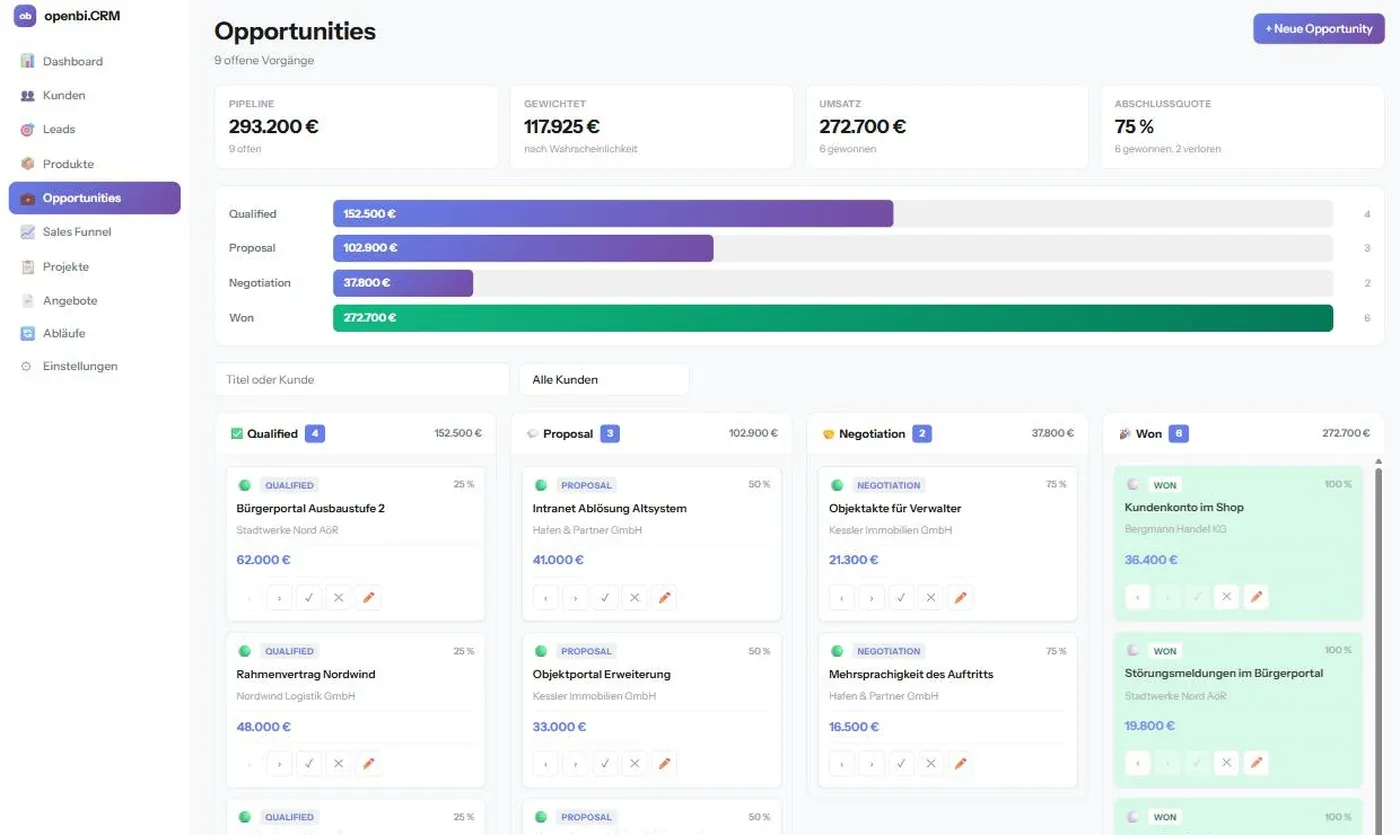Move Kundenkonto im Shop back one stage

coord(1137,597)
